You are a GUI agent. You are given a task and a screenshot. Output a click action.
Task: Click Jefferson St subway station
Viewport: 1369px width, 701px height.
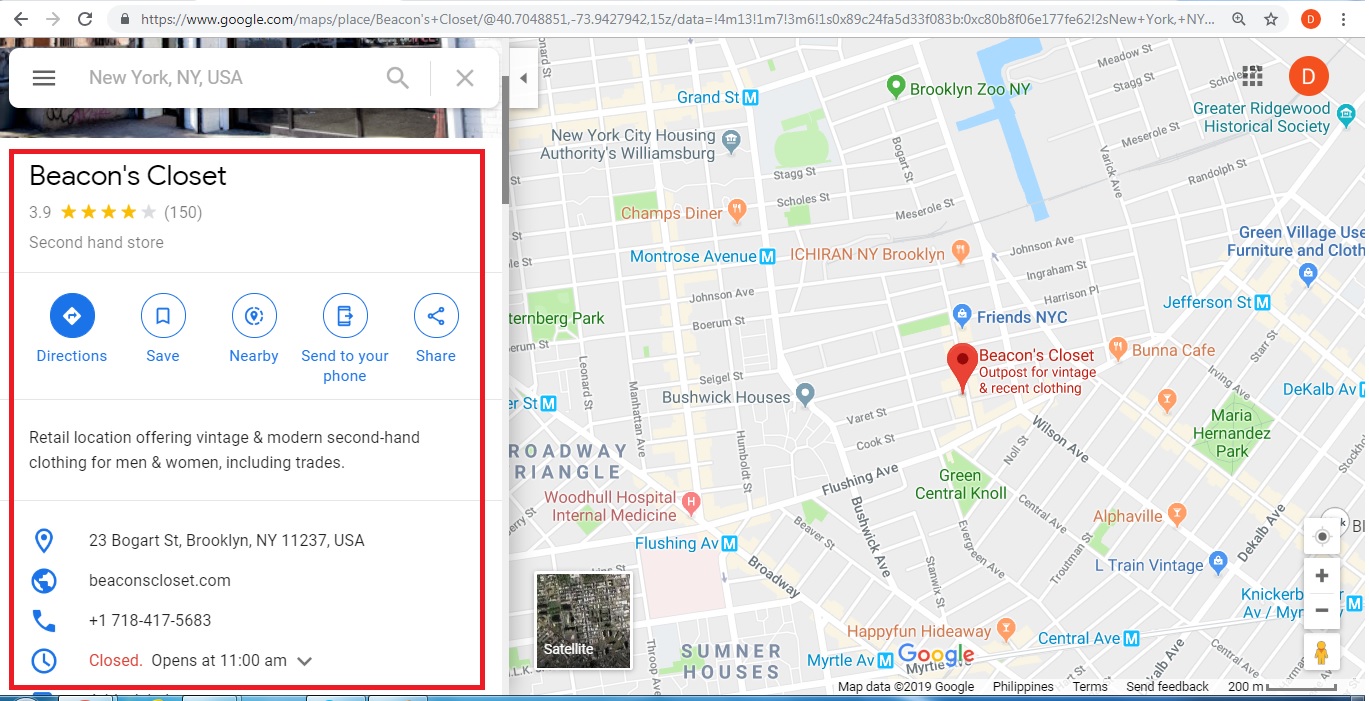click(x=1262, y=301)
